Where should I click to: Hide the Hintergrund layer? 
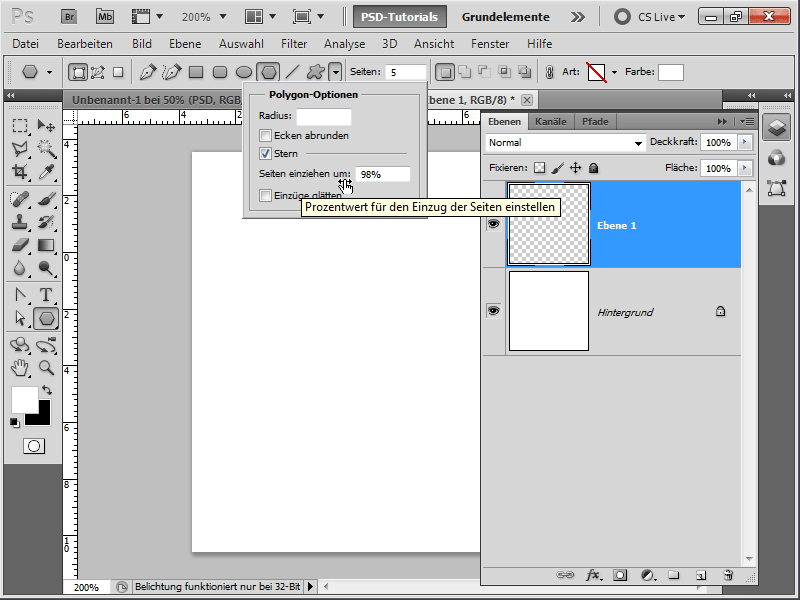pos(493,311)
